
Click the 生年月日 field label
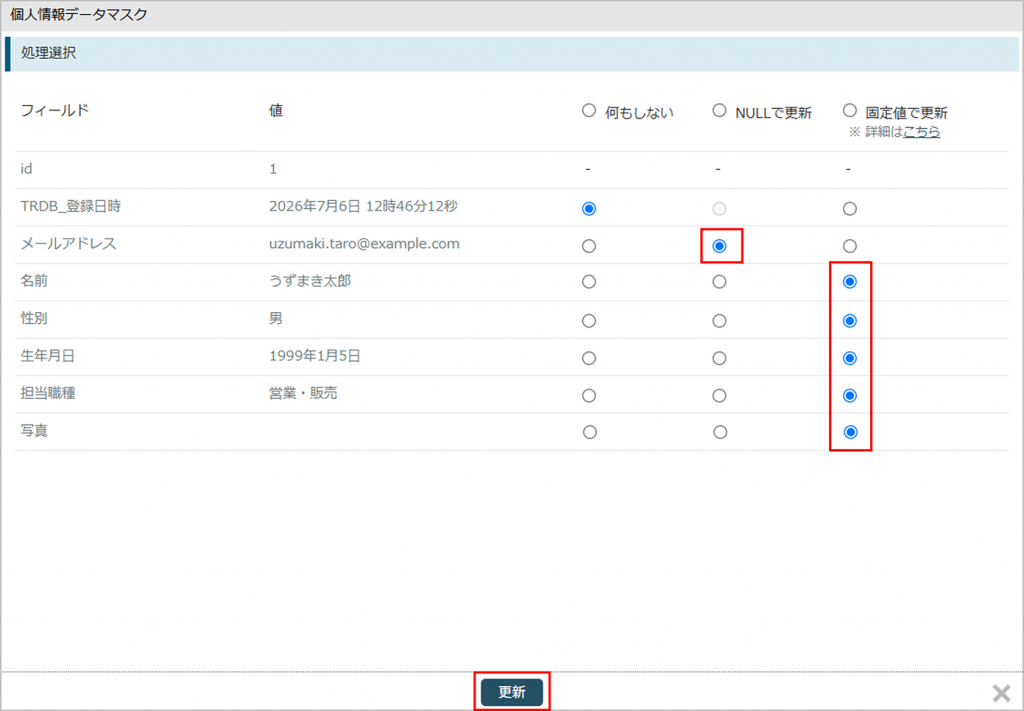(48, 356)
